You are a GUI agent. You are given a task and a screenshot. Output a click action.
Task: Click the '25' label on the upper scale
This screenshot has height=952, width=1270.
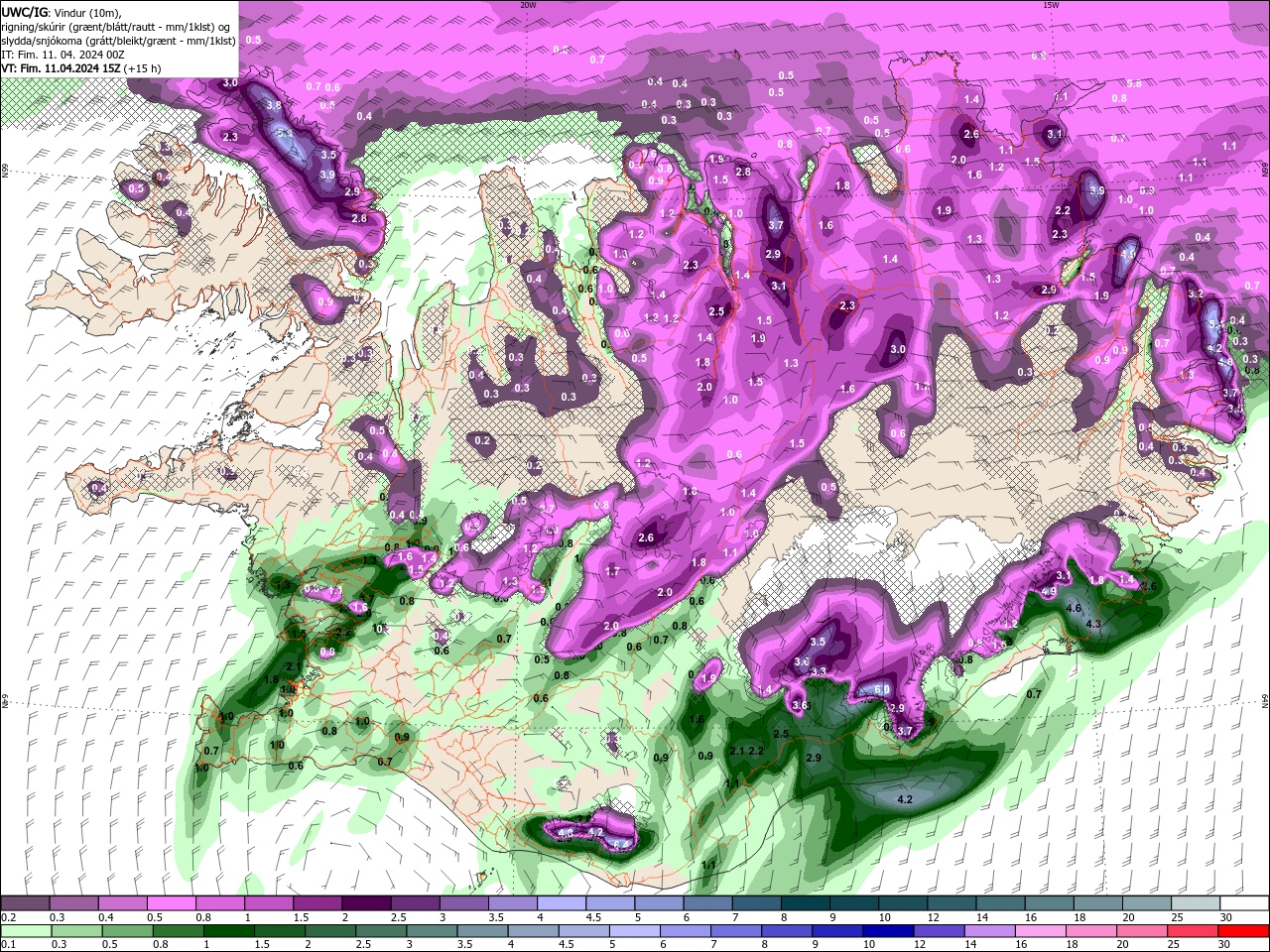click(1177, 917)
